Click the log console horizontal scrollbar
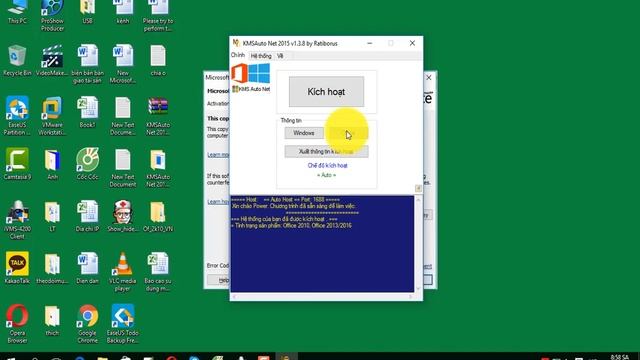640x360 pixels. click(323, 297)
